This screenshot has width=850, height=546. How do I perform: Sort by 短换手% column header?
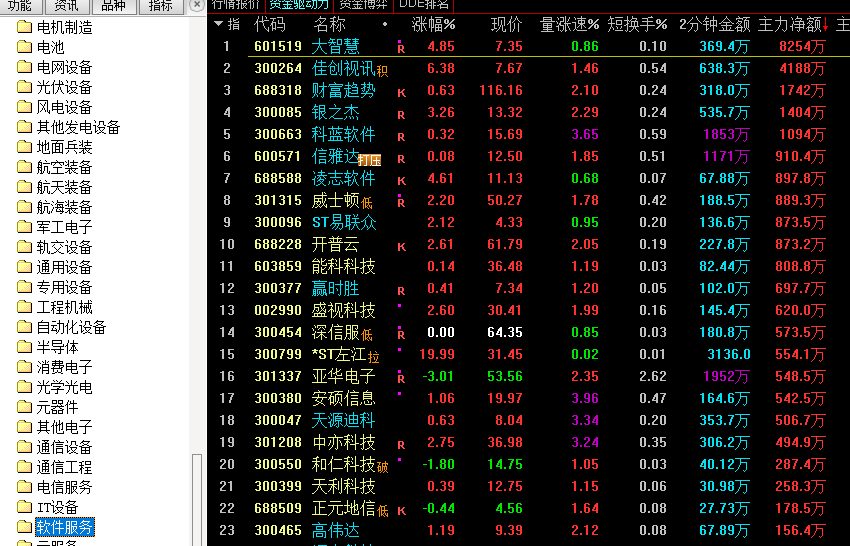tap(637, 24)
